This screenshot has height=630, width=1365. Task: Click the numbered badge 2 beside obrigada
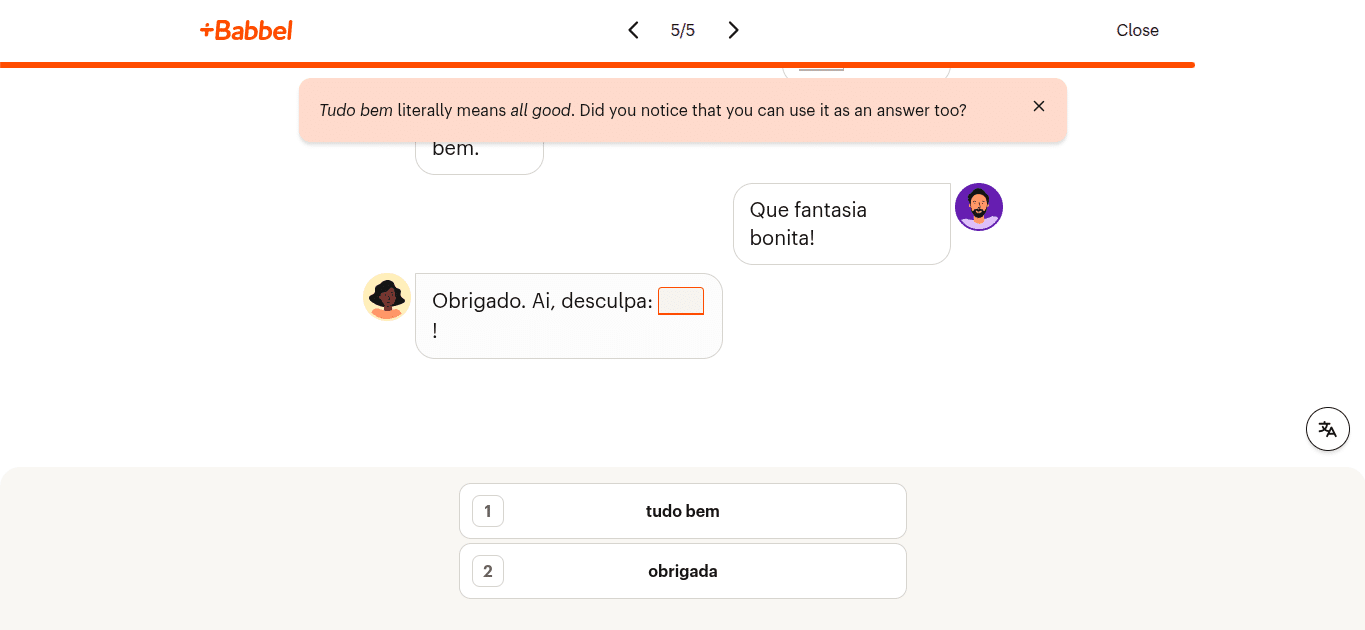pyautogui.click(x=487, y=571)
